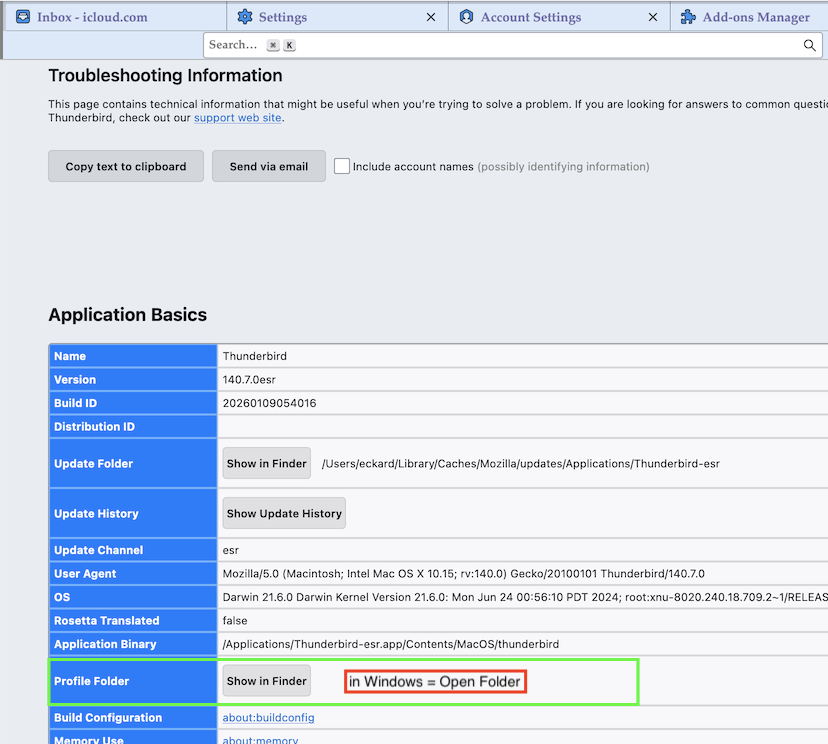This screenshot has width=828, height=744.
Task: Open the support web site link
Action: tap(238, 118)
